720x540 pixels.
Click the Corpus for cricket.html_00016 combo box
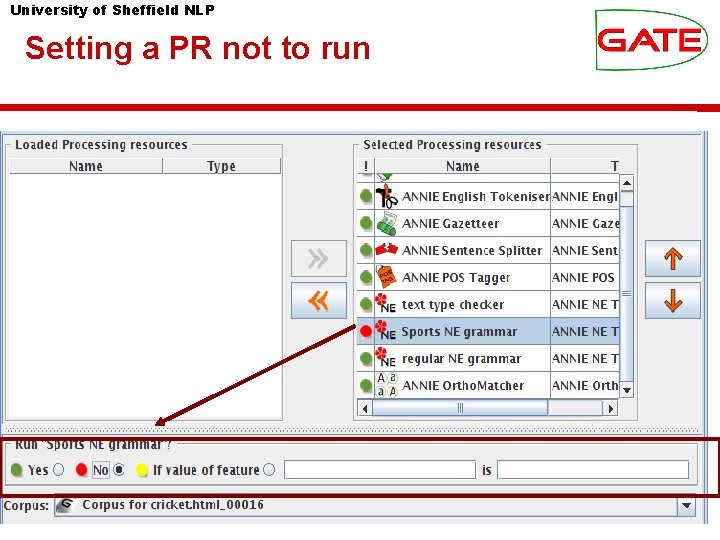point(374,506)
